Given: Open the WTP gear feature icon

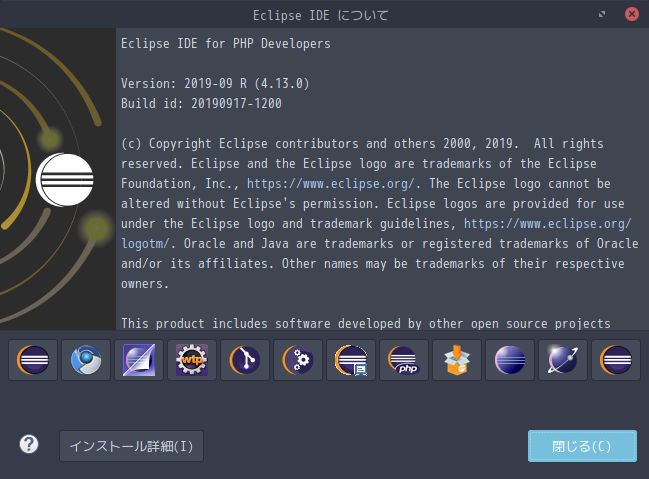Looking at the screenshot, I should coord(192,360).
